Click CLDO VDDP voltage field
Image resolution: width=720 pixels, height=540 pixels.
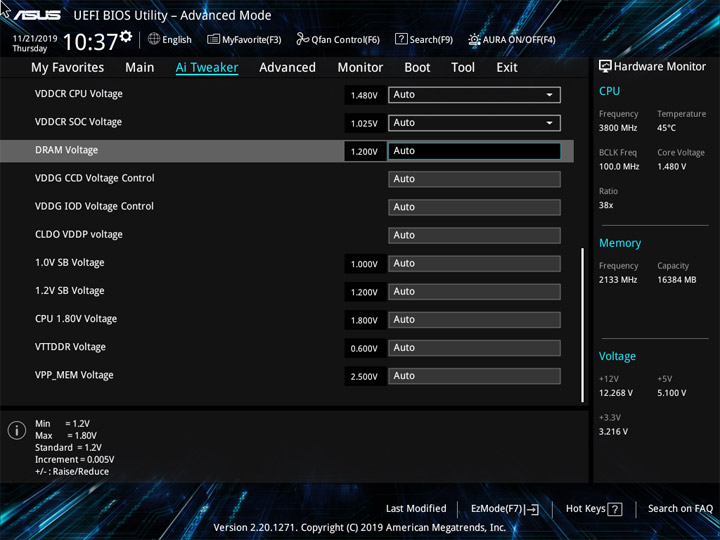coord(474,235)
